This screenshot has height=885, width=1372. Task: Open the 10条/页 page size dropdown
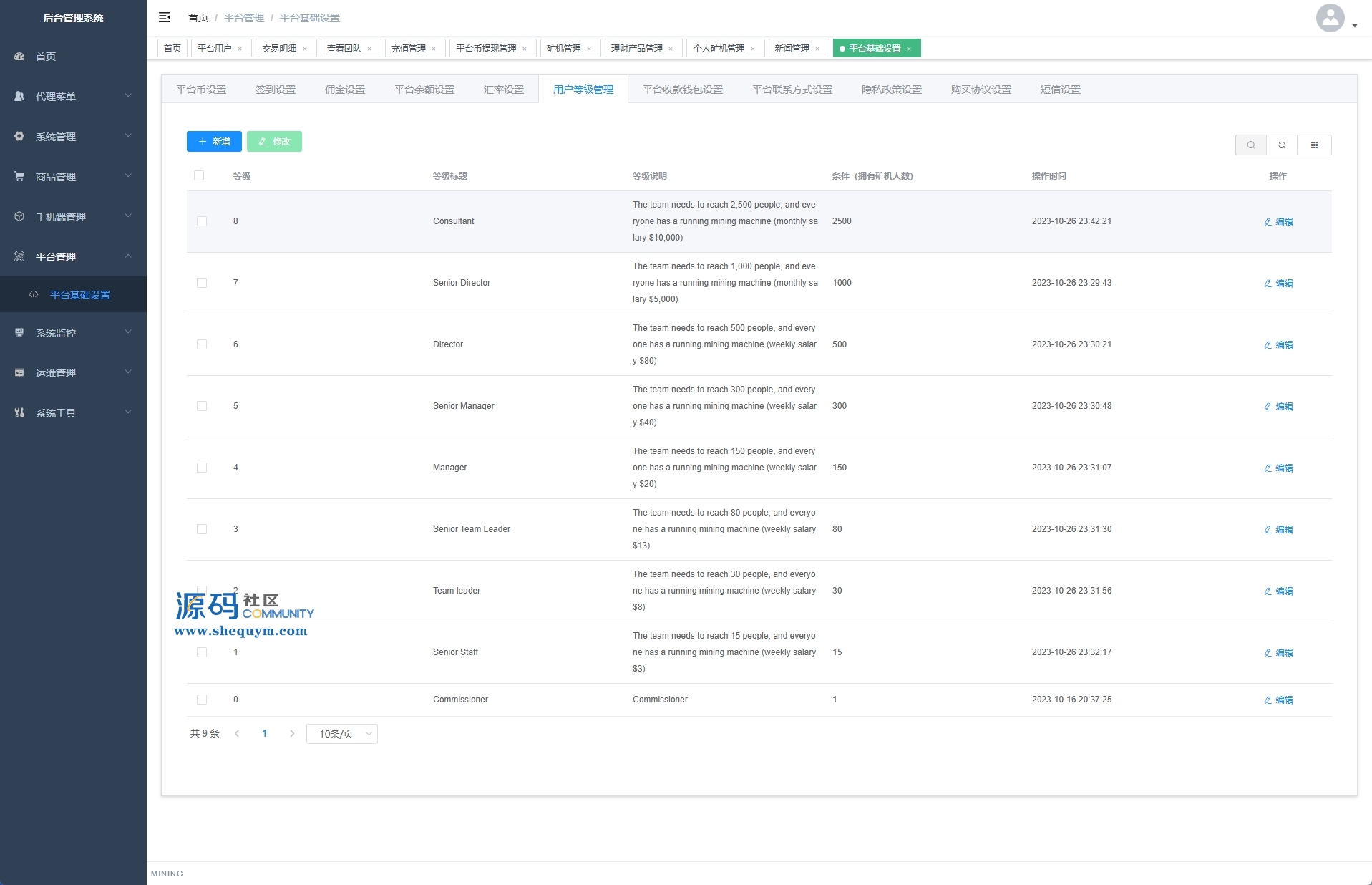coord(342,734)
